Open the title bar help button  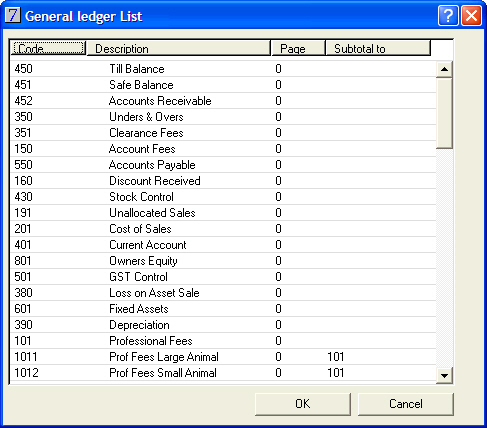[x=448, y=16]
